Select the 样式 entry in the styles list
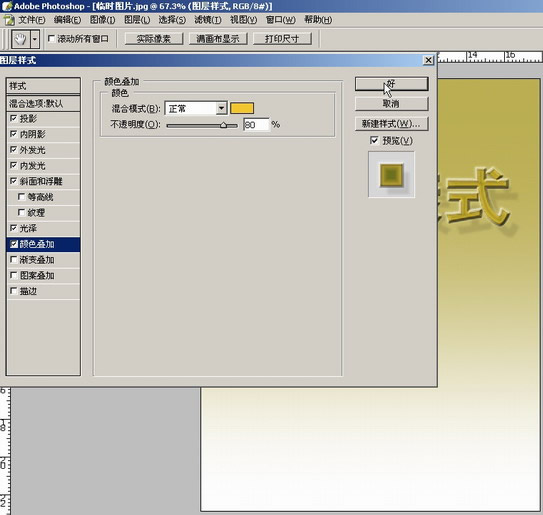This screenshot has width=543, height=515. 43,86
